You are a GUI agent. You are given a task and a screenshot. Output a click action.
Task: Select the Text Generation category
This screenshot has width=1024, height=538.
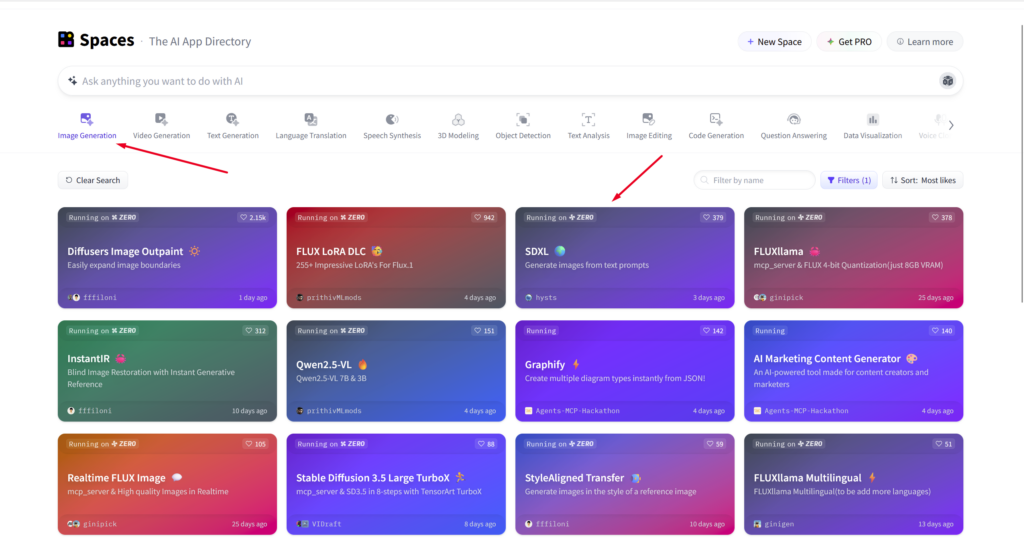click(232, 126)
